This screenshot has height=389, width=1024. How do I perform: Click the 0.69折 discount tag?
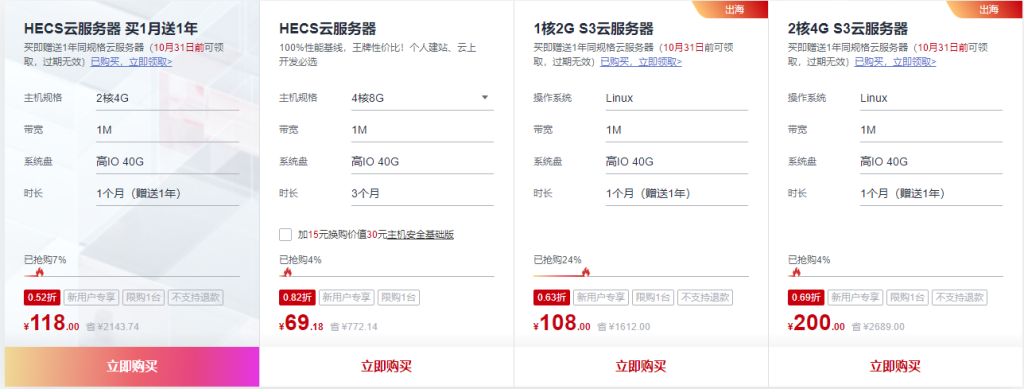[807, 298]
